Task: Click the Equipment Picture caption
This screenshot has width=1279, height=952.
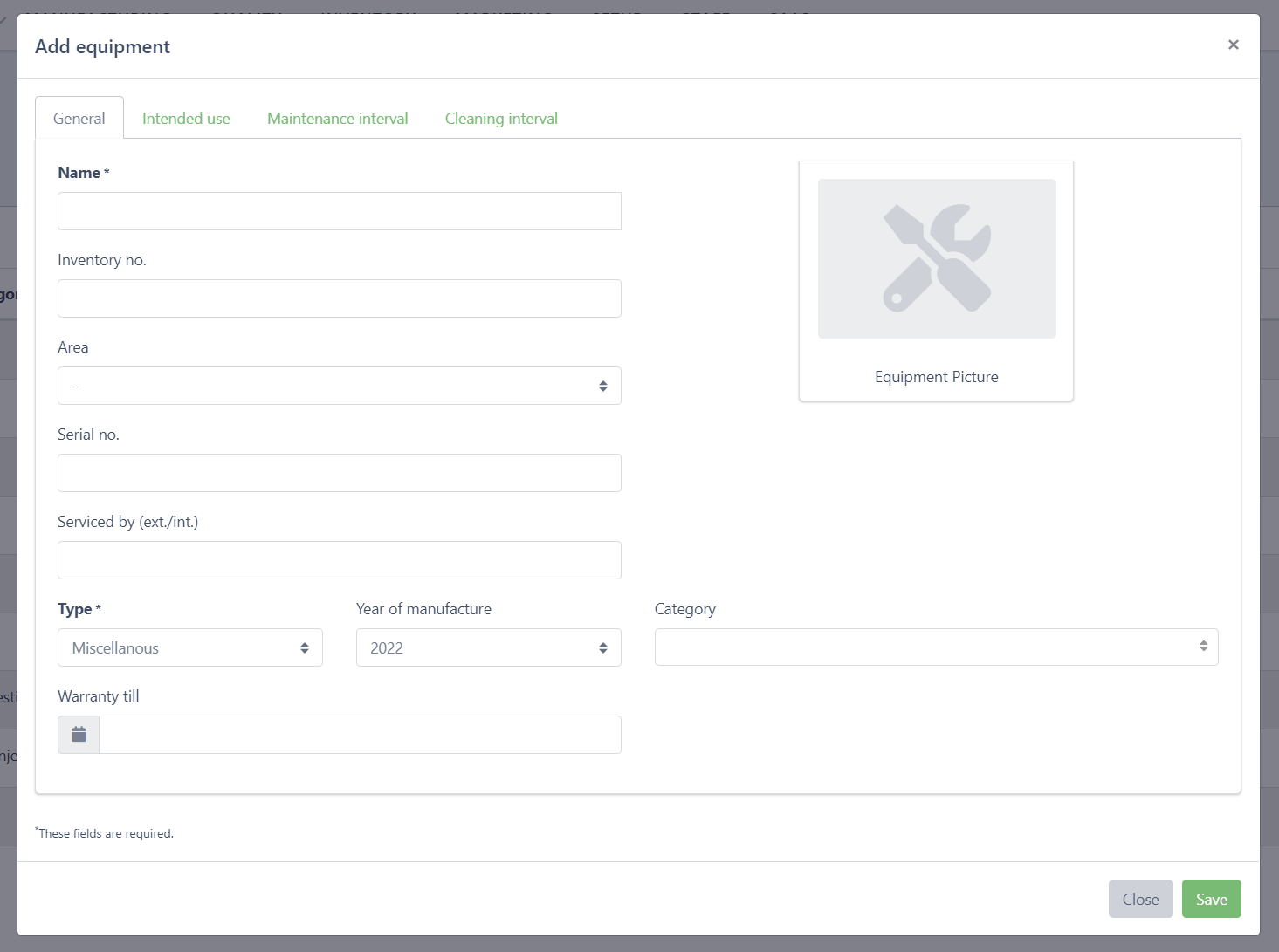Action: pyautogui.click(x=936, y=377)
